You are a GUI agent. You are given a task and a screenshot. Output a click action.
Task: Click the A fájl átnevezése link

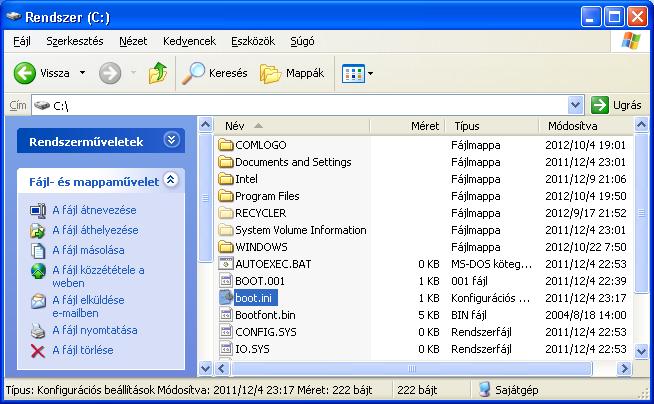[94, 210]
